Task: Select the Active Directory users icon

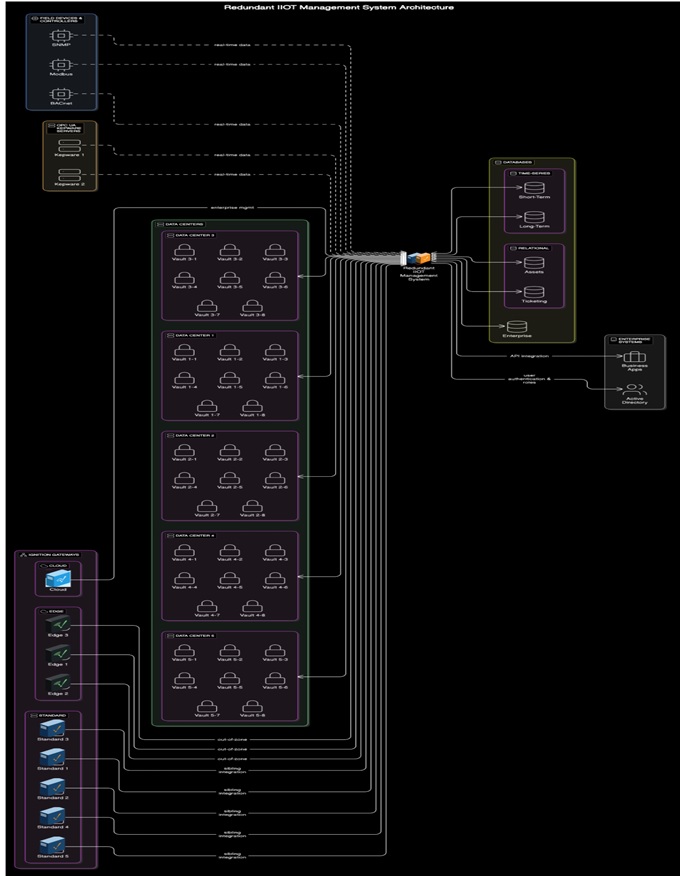Action: point(635,389)
